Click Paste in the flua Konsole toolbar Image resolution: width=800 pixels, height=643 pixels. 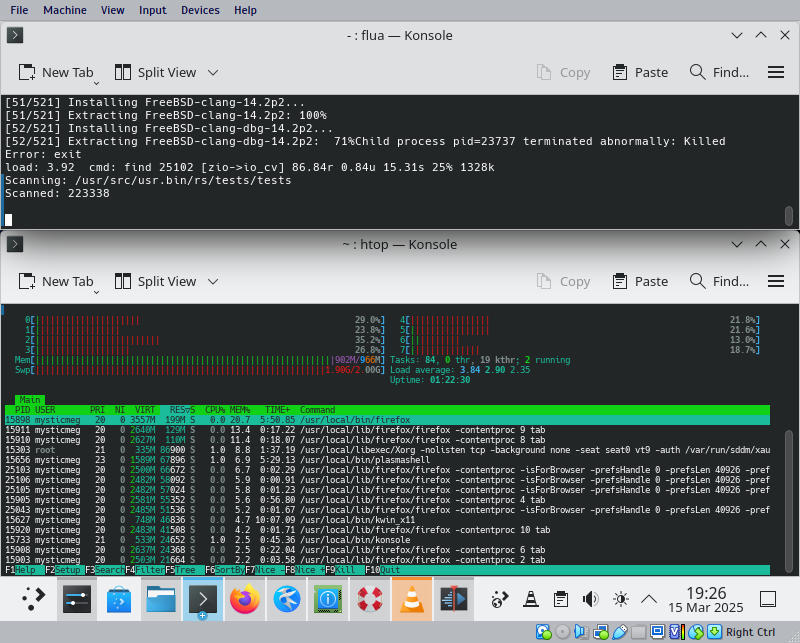click(x=640, y=72)
